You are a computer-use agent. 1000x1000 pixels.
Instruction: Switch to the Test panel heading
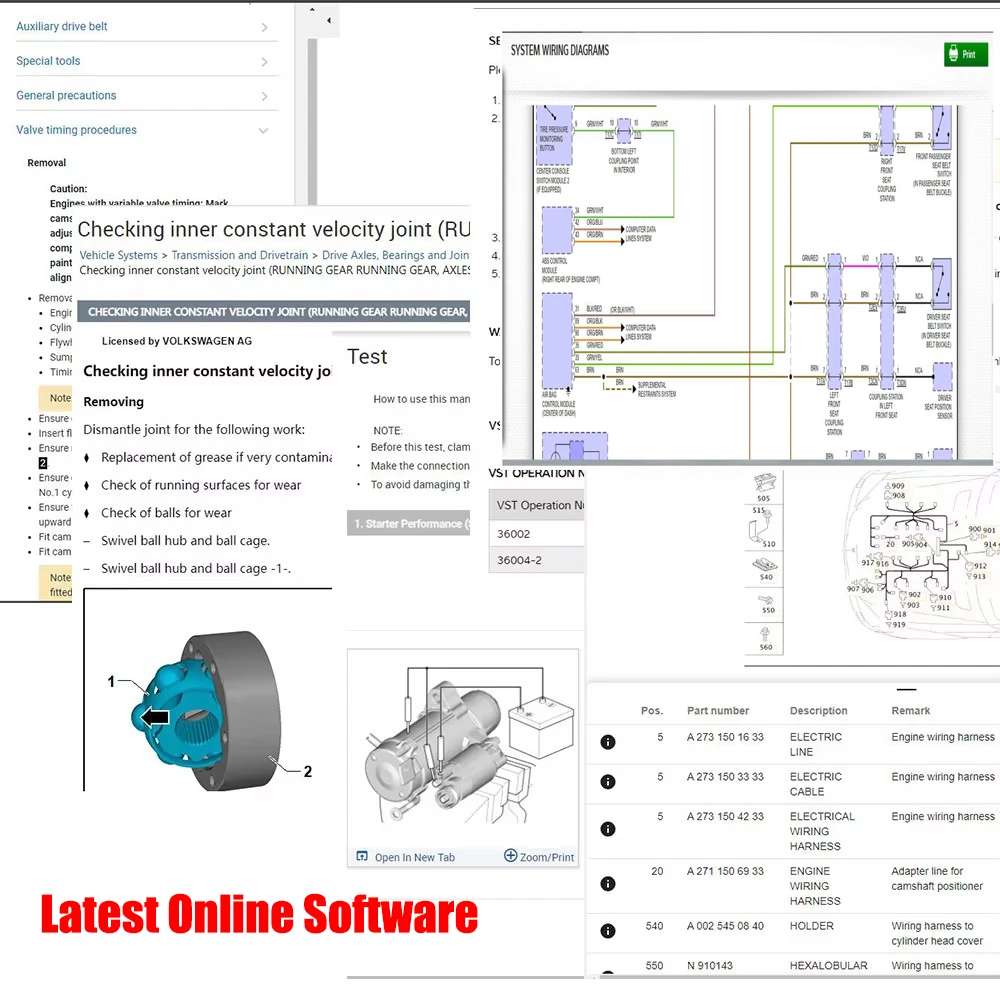tap(366, 356)
